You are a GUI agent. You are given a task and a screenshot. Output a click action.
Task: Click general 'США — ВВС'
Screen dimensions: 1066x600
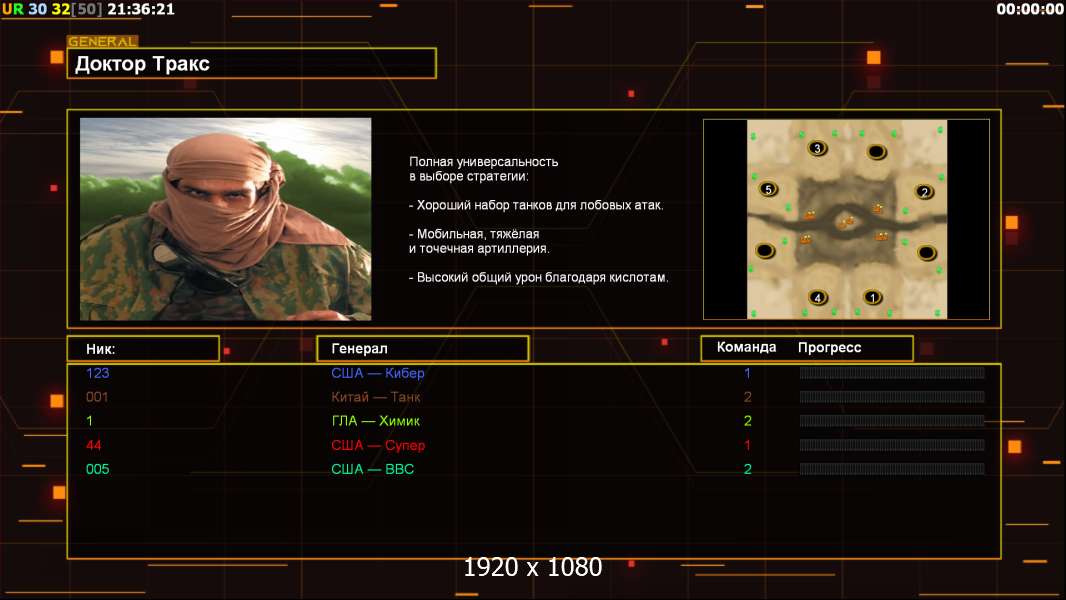pyautogui.click(x=373, y=469)
